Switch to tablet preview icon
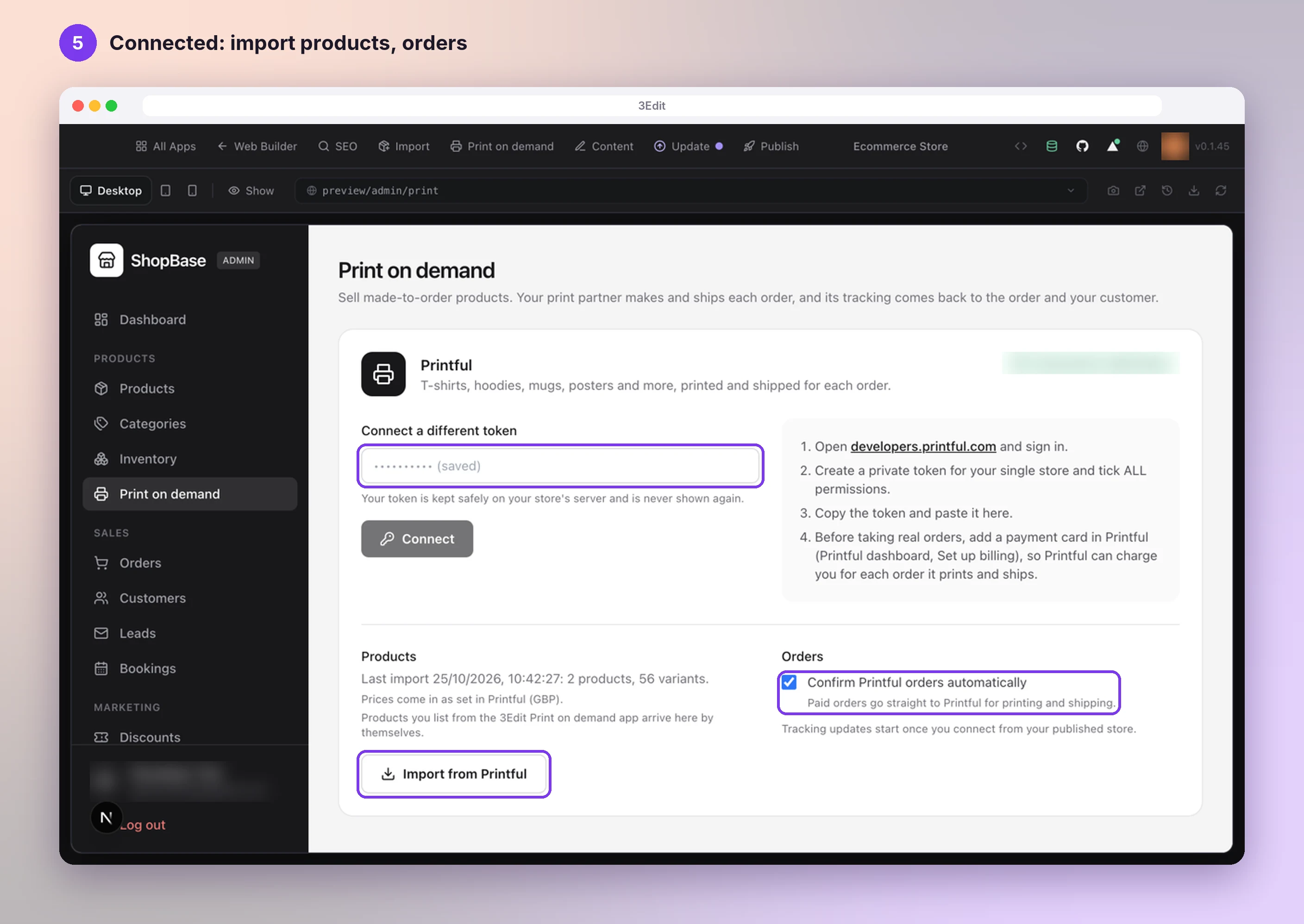This screenshot has width=1304, height=924. point(166,191)
